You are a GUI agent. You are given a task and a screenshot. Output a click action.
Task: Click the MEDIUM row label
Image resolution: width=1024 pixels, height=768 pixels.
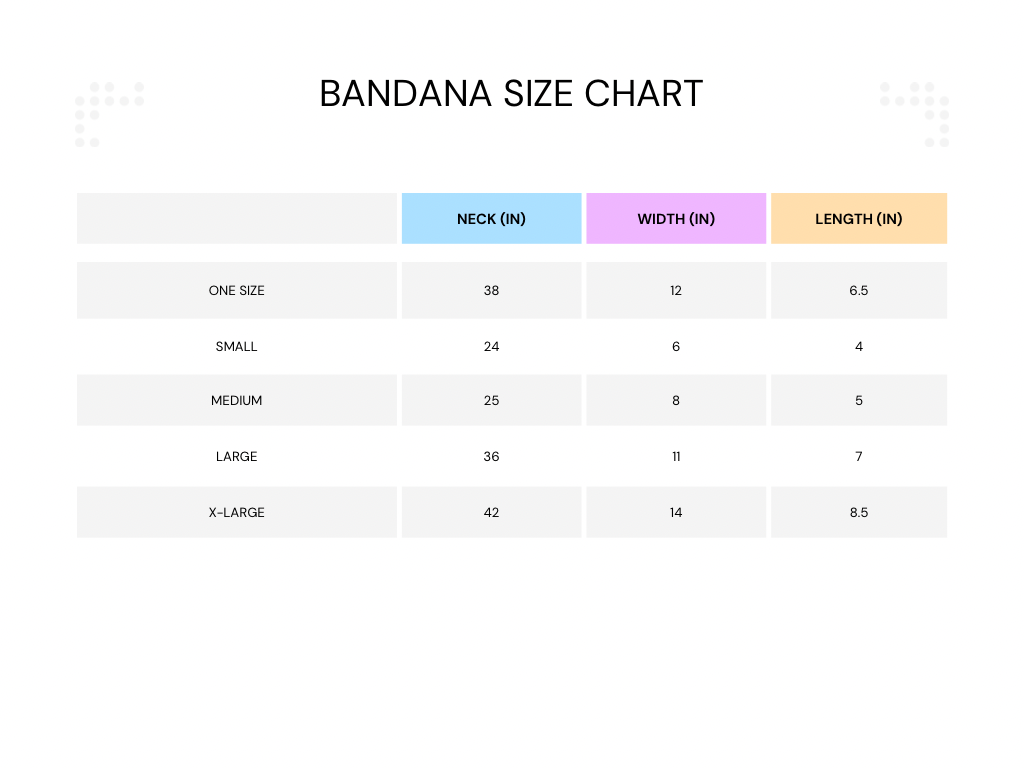point(237,401)
